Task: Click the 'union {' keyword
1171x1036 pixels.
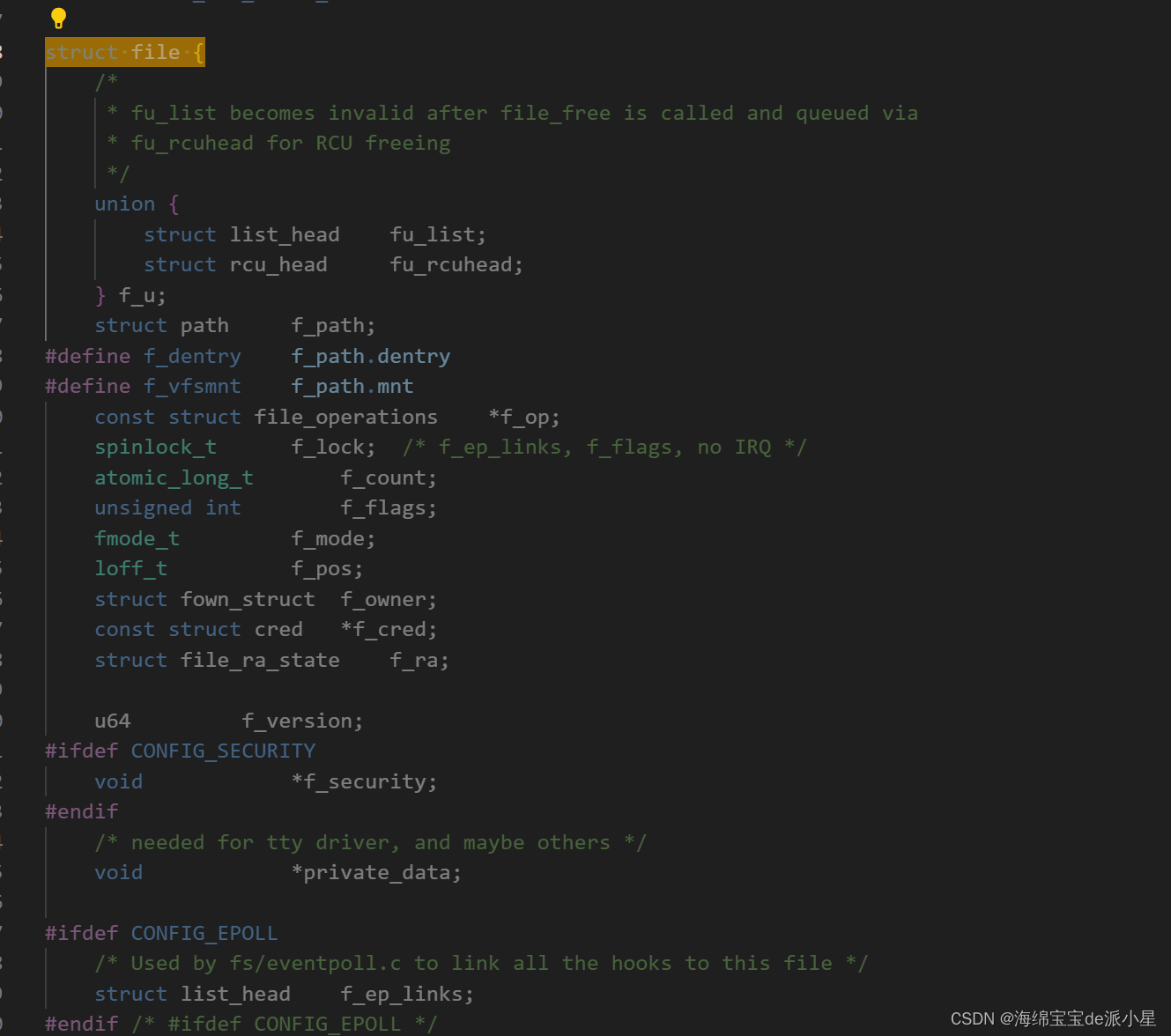Action: pyautogui.click(x=137, y=204)
